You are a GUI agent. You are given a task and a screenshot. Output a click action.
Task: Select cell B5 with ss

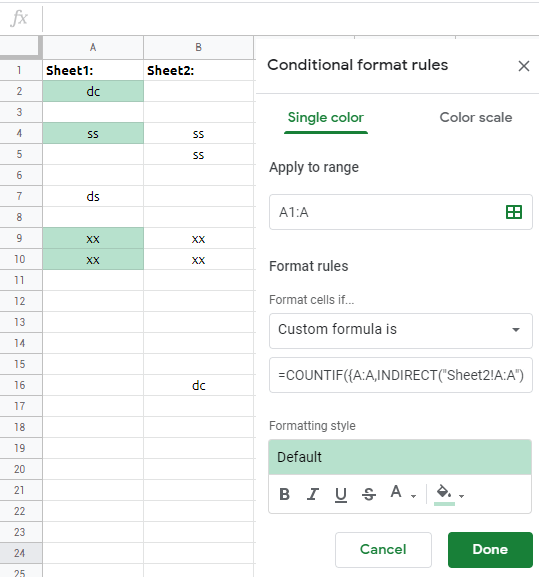coord(198,154)
